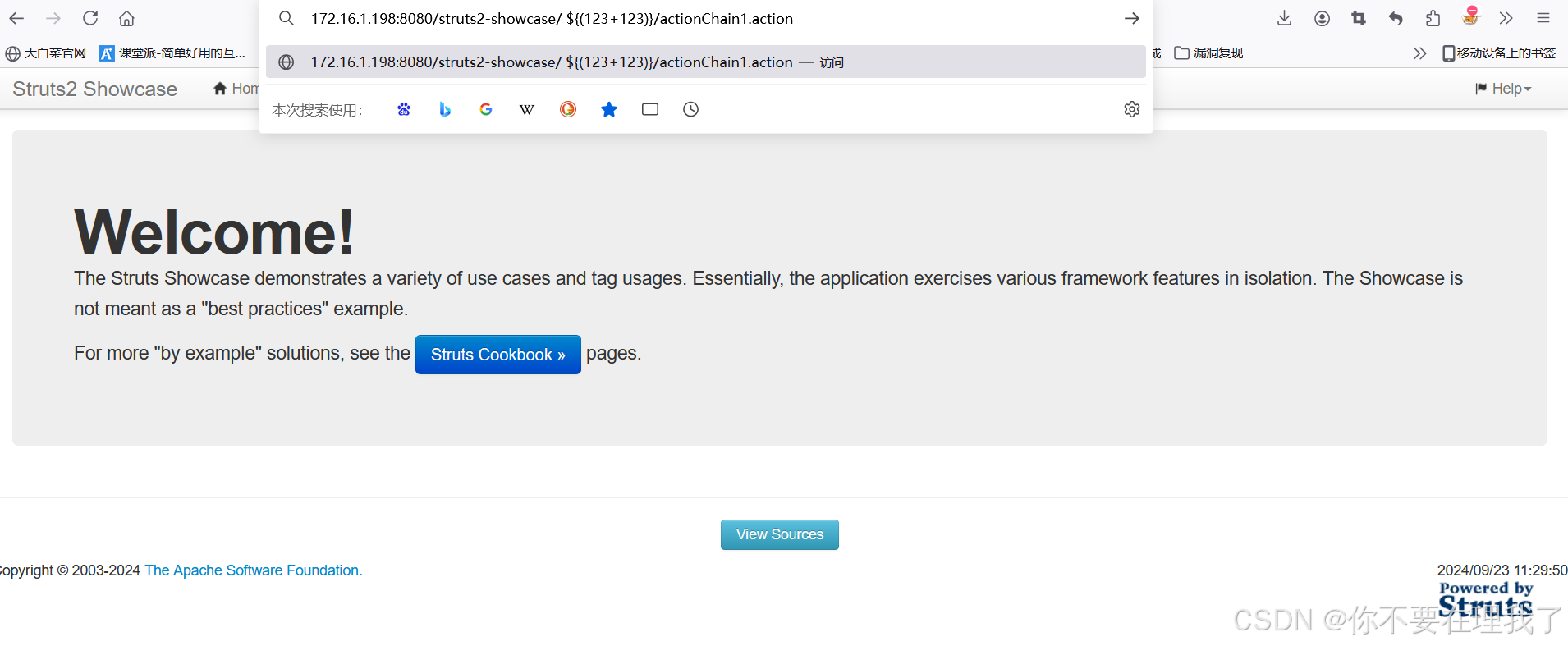1568x646 pixels.
Task: Go back with the browser back arrow
Action: point(16,18)
